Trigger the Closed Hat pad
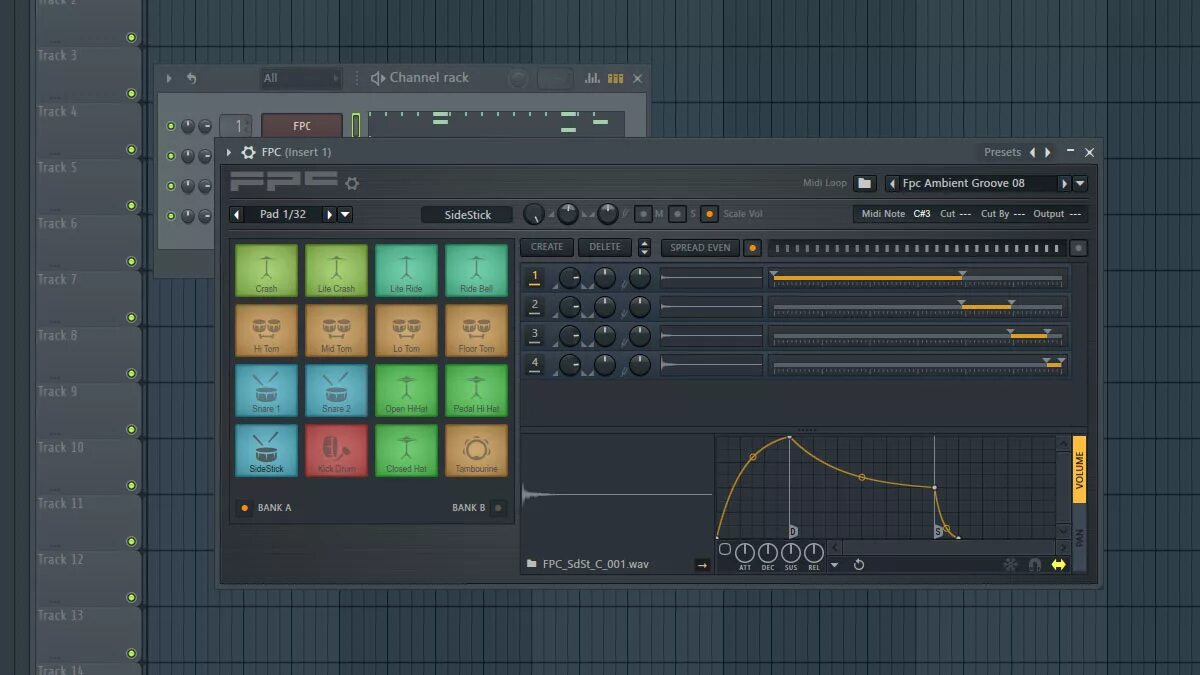 tap(406, 450)
